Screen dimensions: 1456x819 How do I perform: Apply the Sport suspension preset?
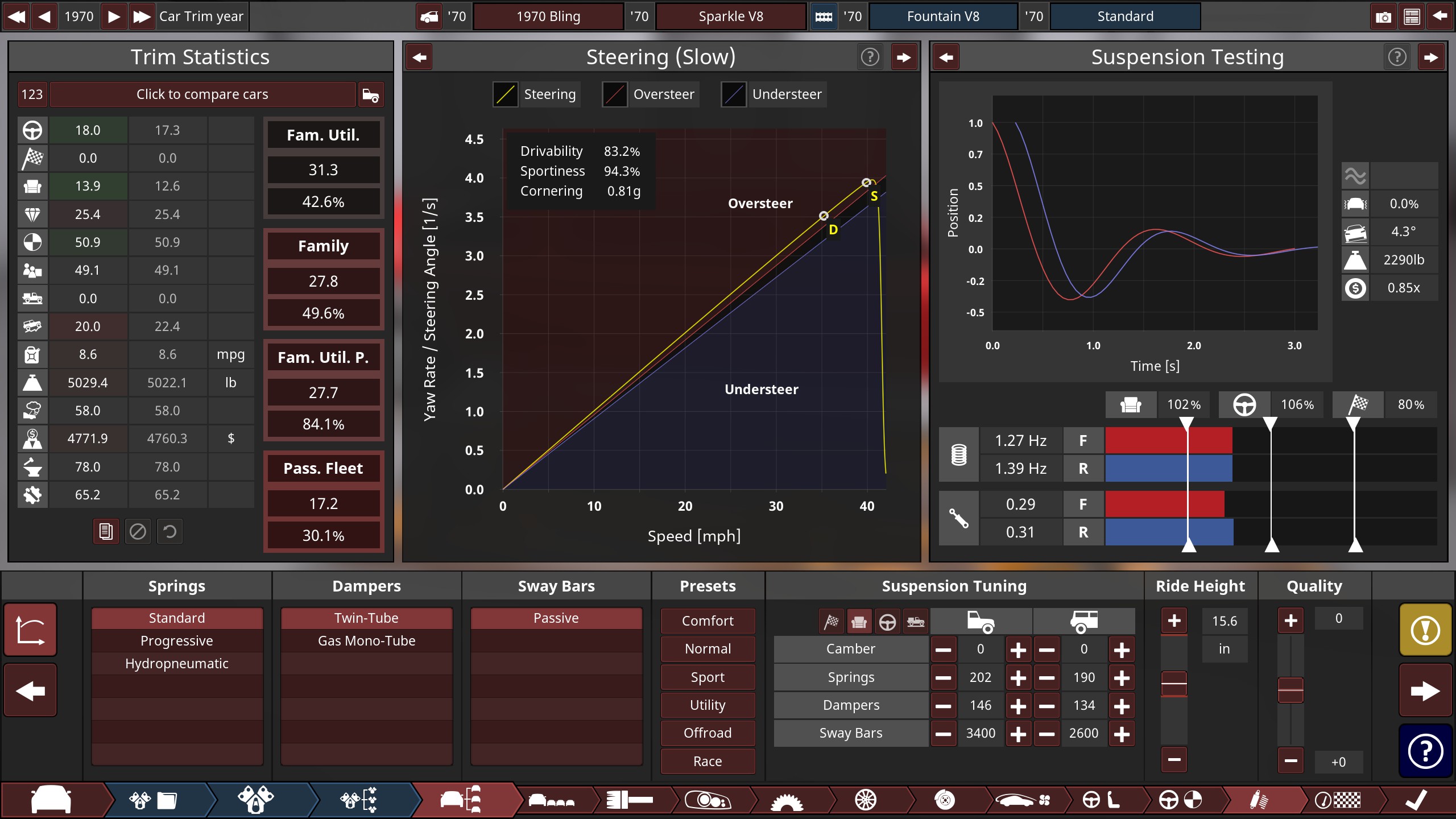[x=708, y=677]
